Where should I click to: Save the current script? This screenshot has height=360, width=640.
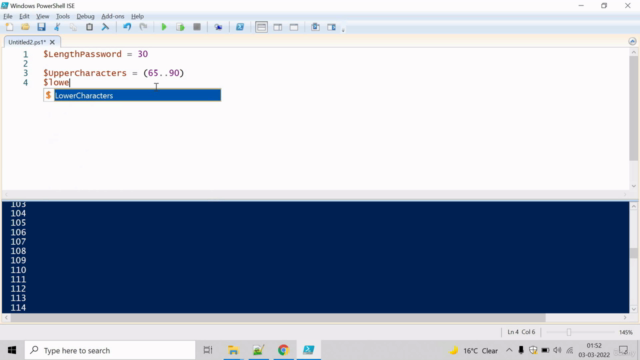point(41,27)
